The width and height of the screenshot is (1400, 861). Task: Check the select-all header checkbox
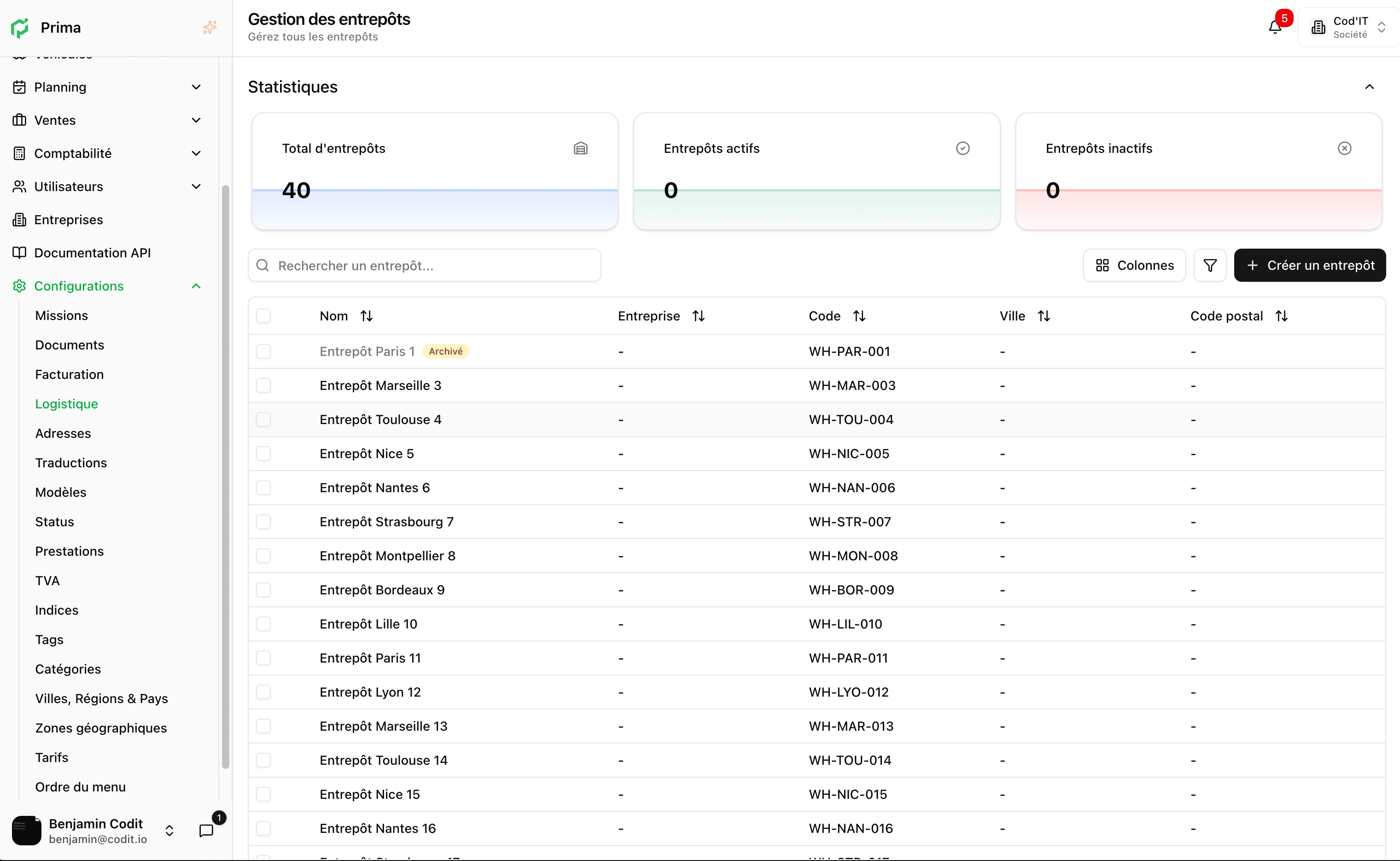tap(263, 316)
